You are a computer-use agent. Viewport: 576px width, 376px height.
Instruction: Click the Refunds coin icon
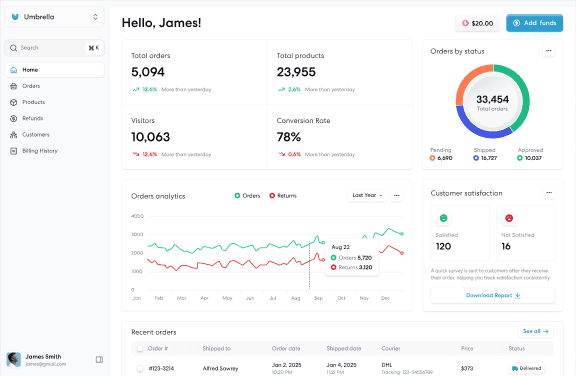(x=14, y=118)
